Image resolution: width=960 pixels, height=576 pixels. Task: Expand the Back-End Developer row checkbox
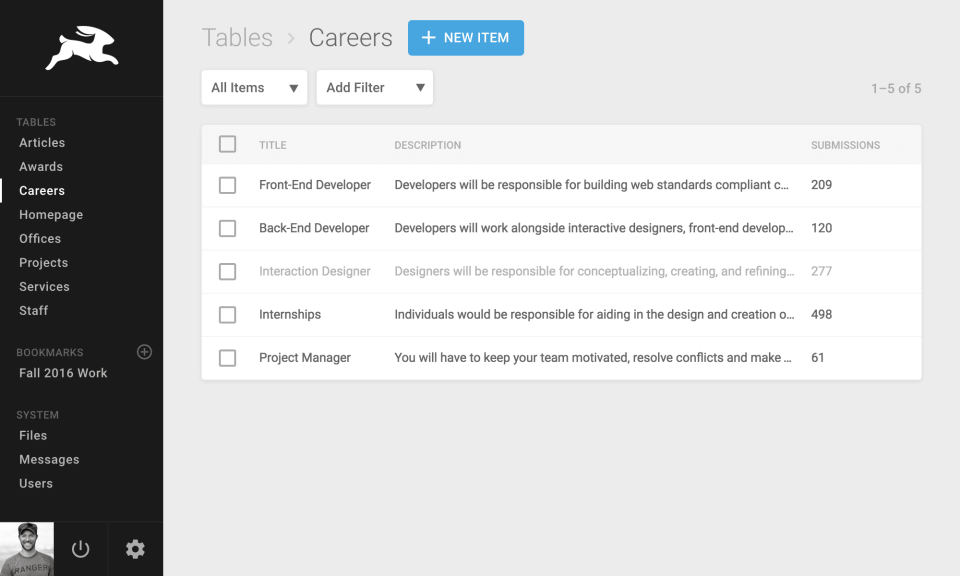[227, 228]
